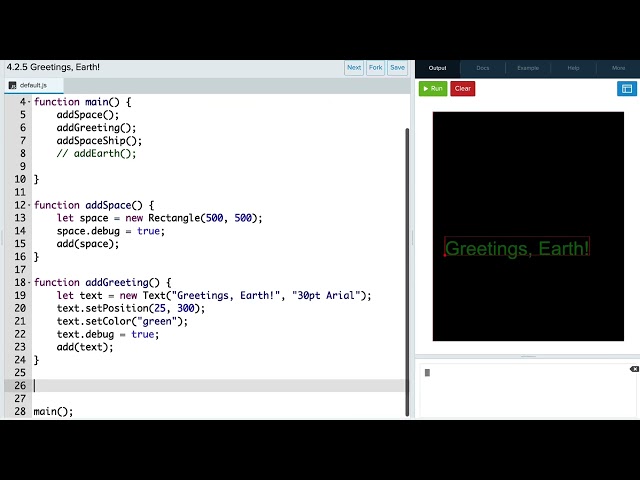Image resolution: width=640 pixels, height=480 pixels.
Task: Collapse function addGreeting at line 18
Action: click(x=29, y=282)
